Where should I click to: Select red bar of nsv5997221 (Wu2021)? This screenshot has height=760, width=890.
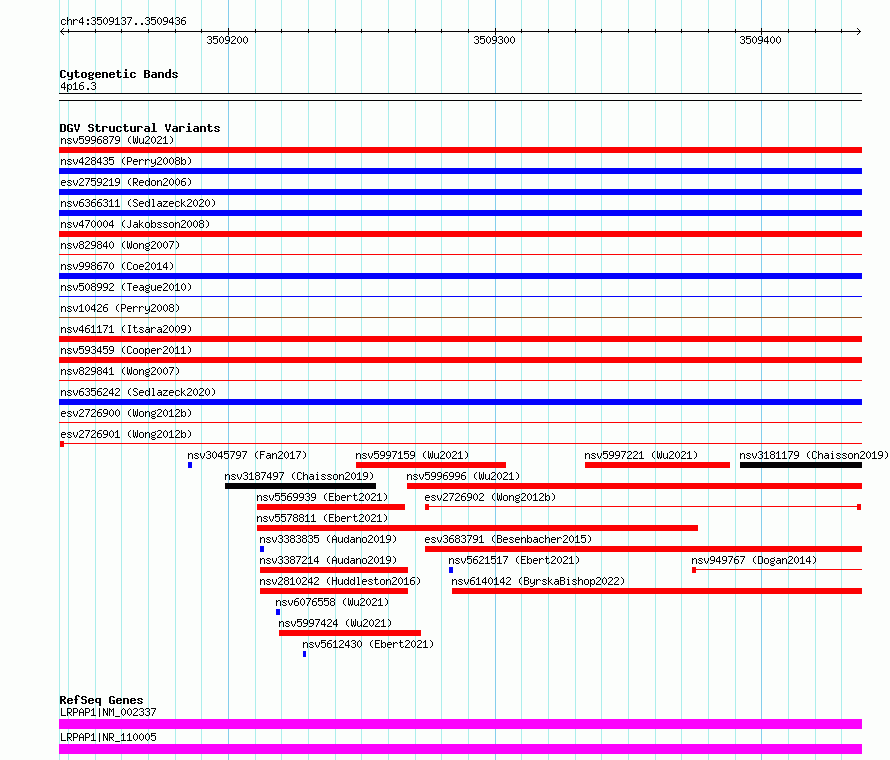(657, 465)
